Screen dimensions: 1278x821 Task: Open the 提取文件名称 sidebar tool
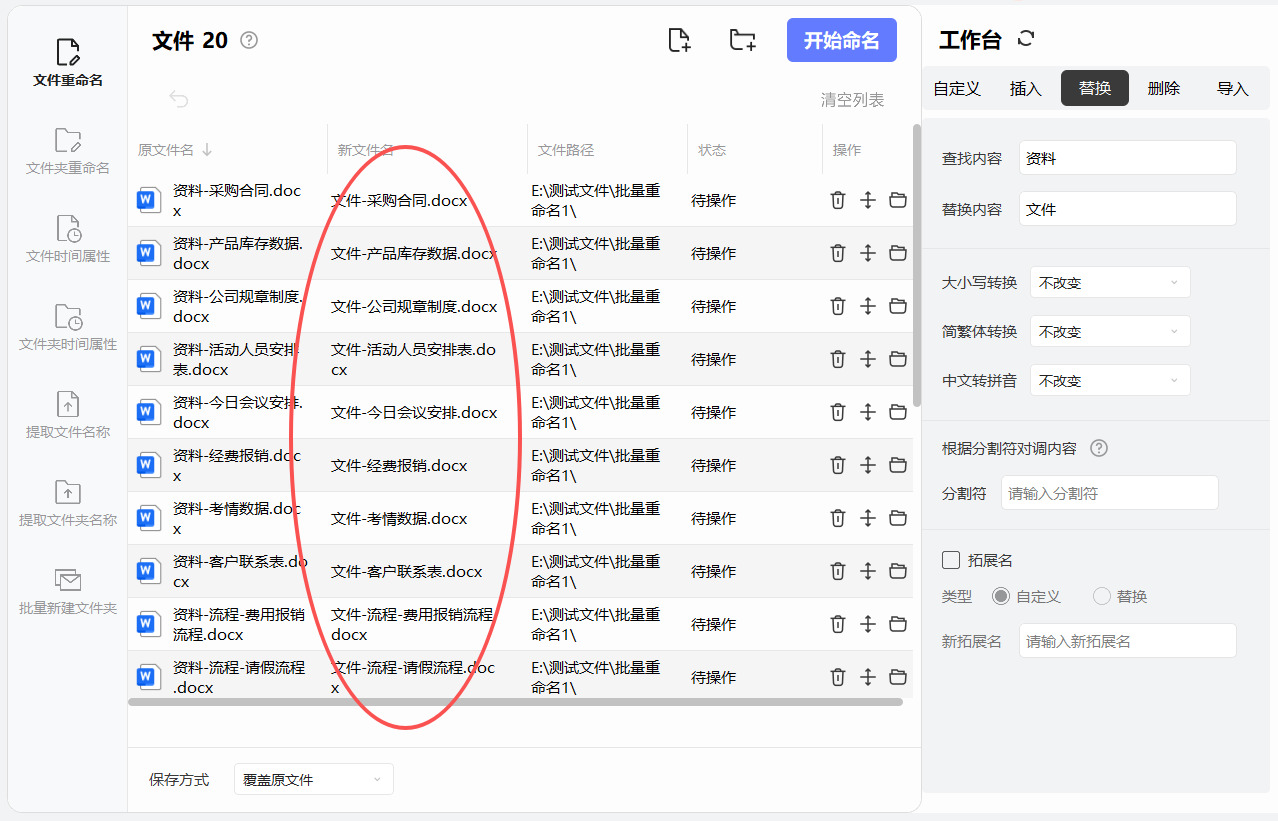68,415
